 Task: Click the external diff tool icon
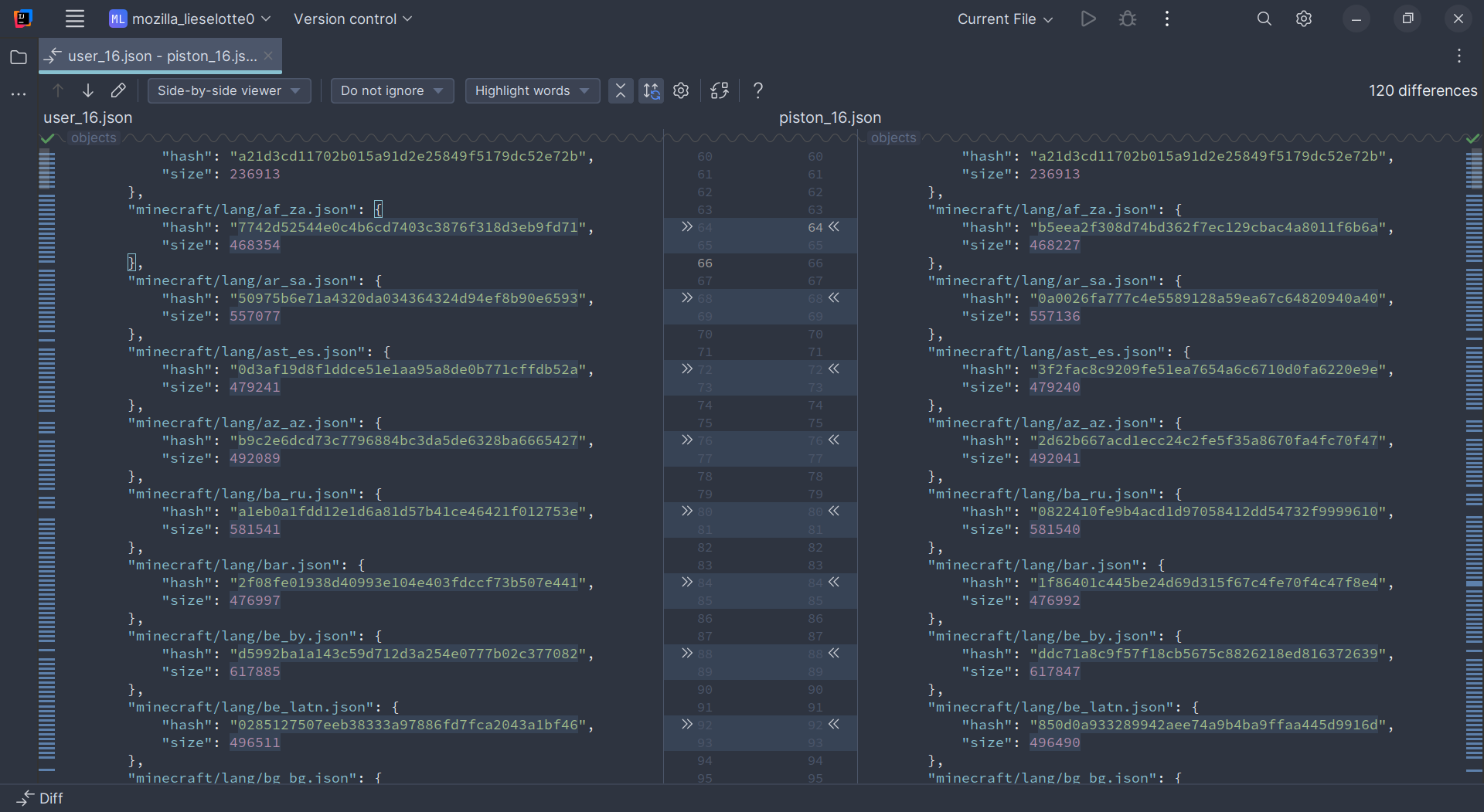coord(720,90)
